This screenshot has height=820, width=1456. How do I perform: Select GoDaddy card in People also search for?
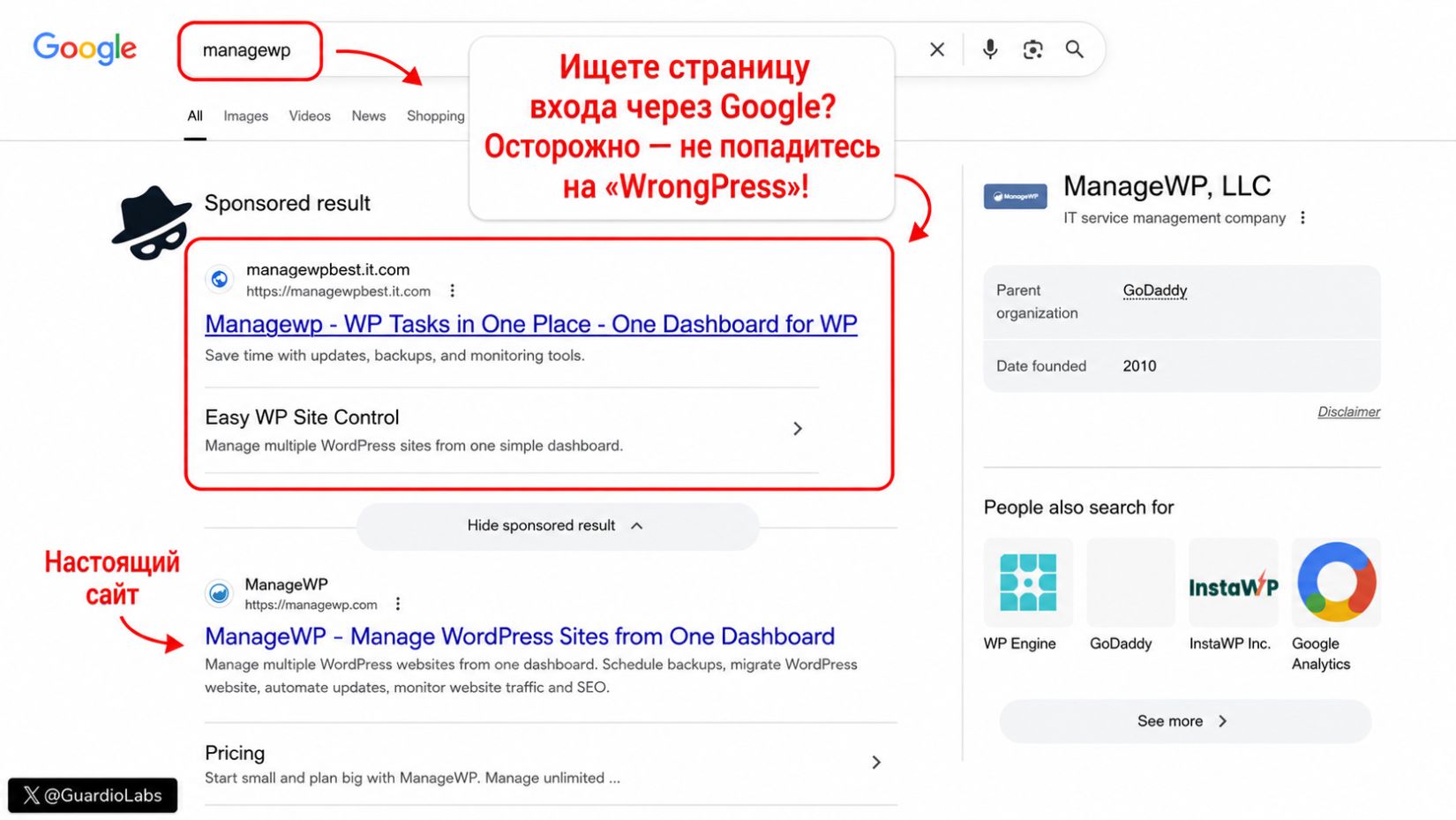tap(1130, 595)
